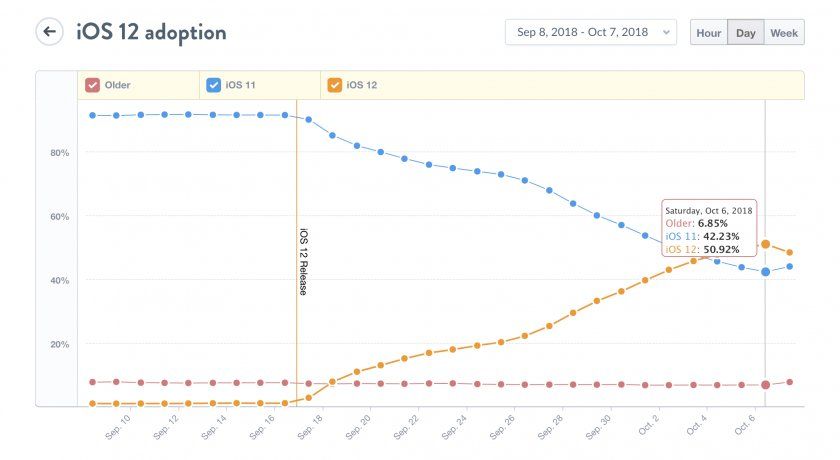Click the last iOS 11 data point
The height and width of the screenshot is (460, 840).
click(790, 266)
